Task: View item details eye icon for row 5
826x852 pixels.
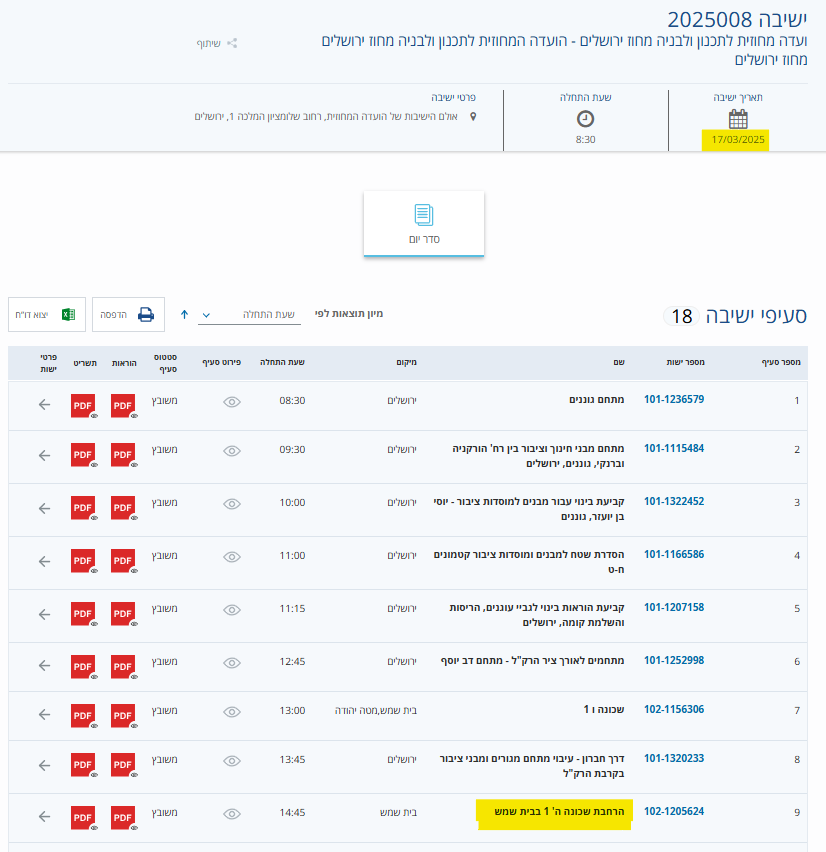Action: (x=232, y=610)
